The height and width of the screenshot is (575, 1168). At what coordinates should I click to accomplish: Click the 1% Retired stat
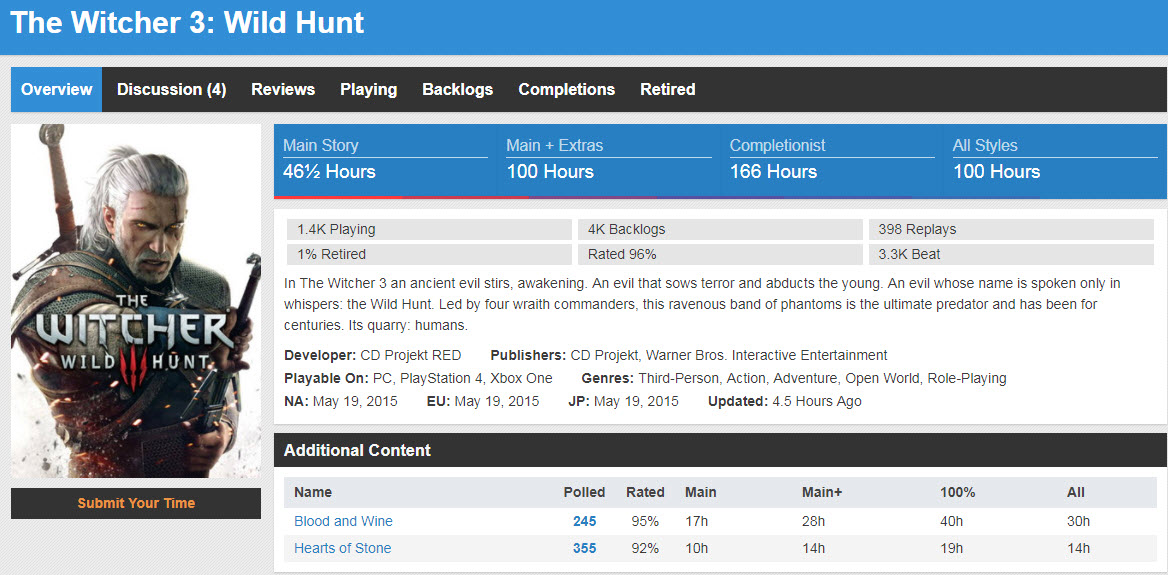pos(429,254)
